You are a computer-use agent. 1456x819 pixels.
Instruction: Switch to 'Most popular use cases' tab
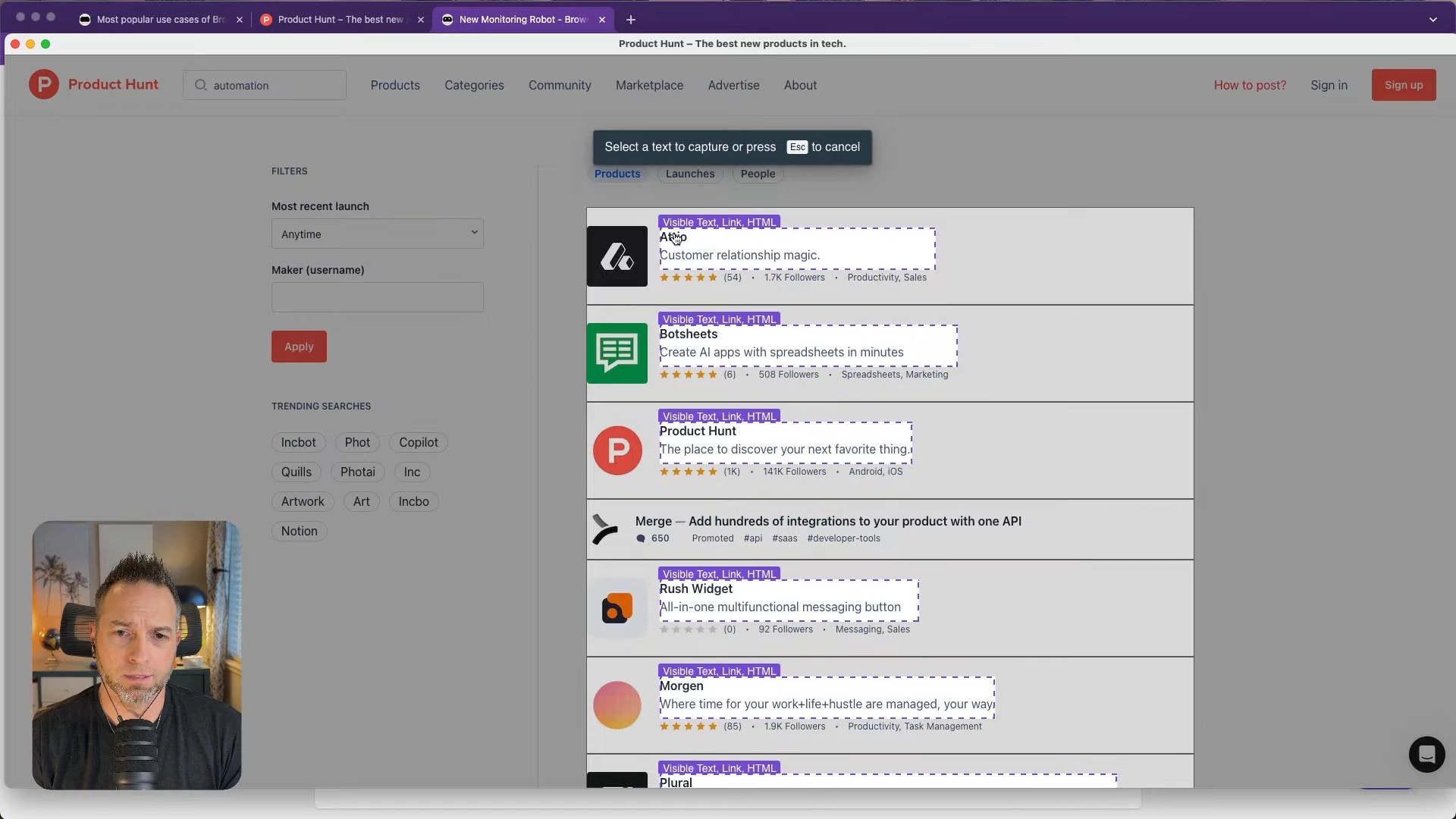click(x=161, y=20)
